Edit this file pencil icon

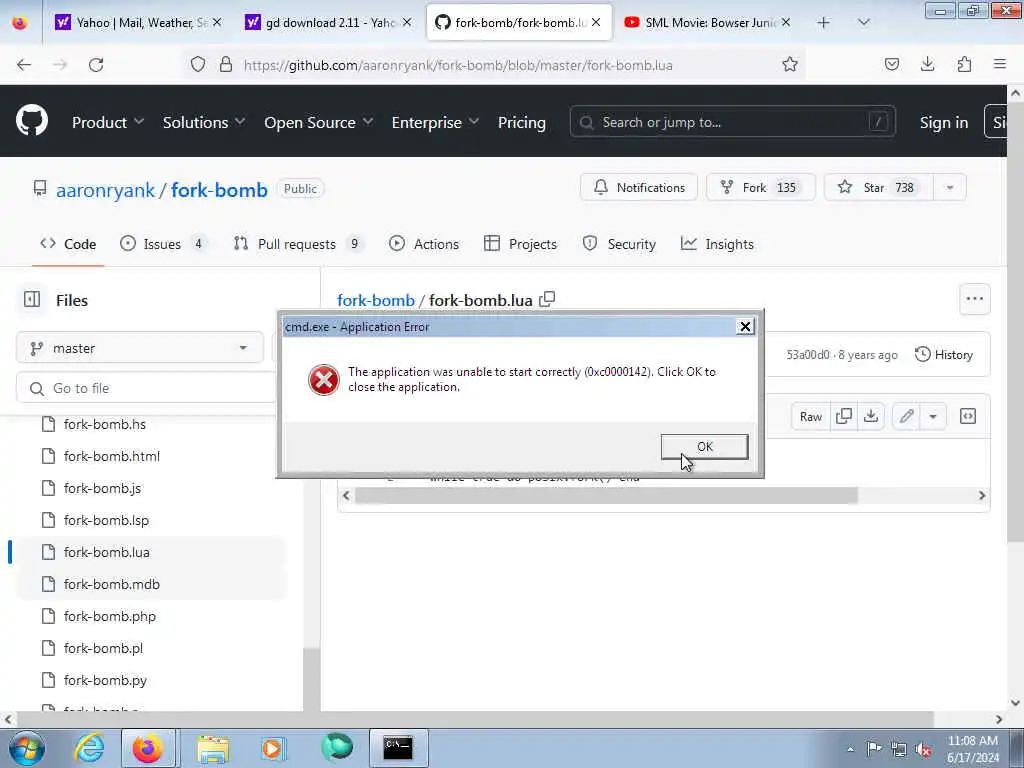(x=906, y=417)
